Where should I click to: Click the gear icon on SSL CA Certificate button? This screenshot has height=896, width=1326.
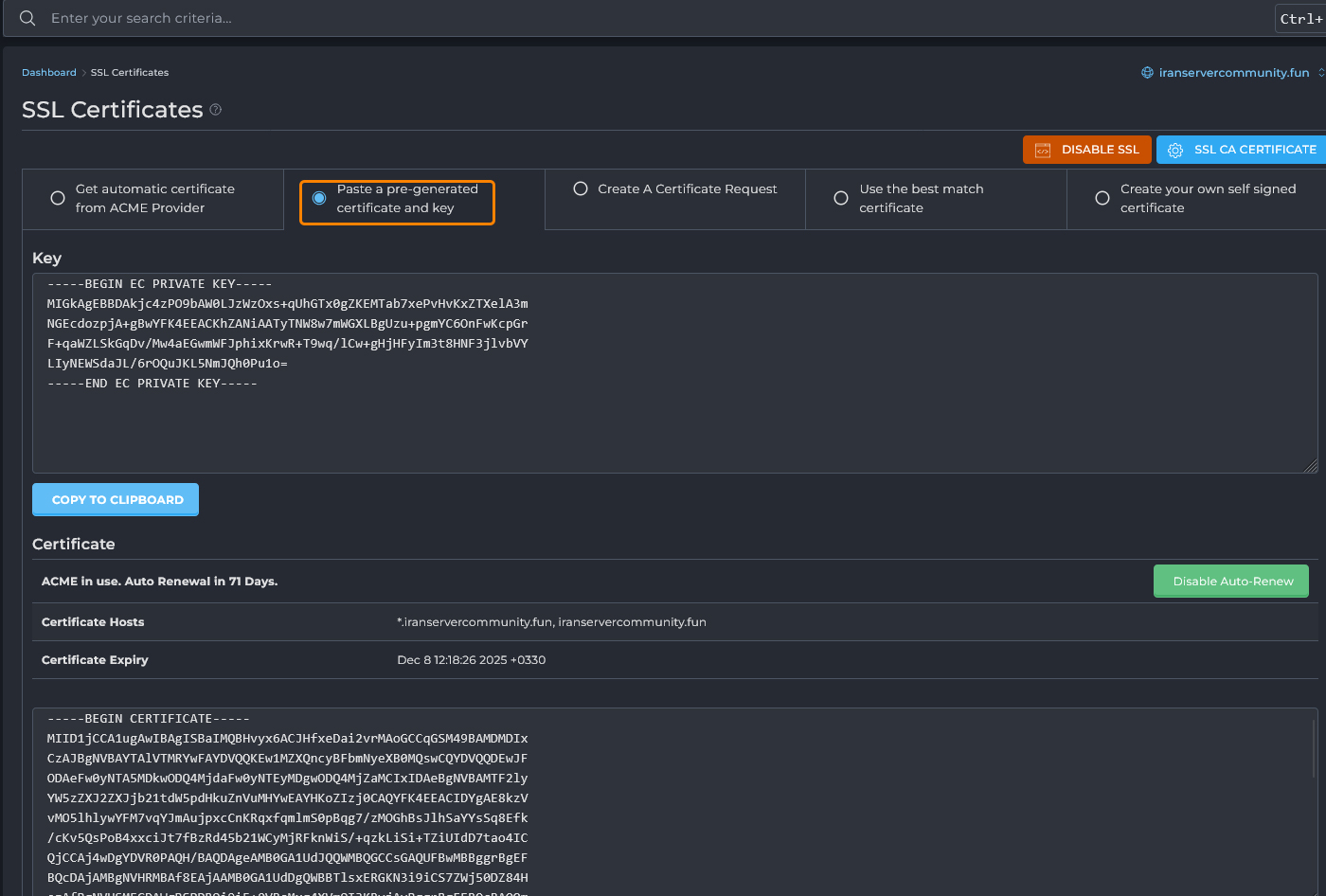tap(1175, 150)
